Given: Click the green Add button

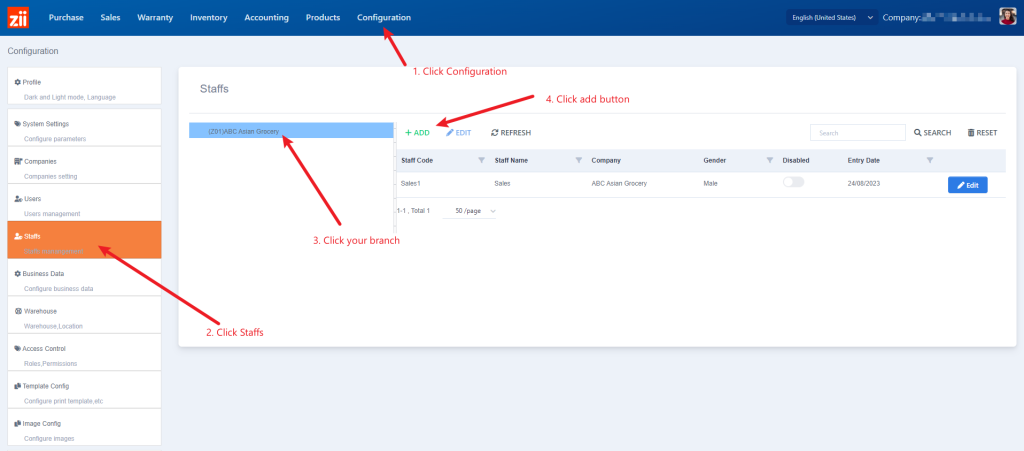Looking at the screenshot, I should tap(417, 132).
